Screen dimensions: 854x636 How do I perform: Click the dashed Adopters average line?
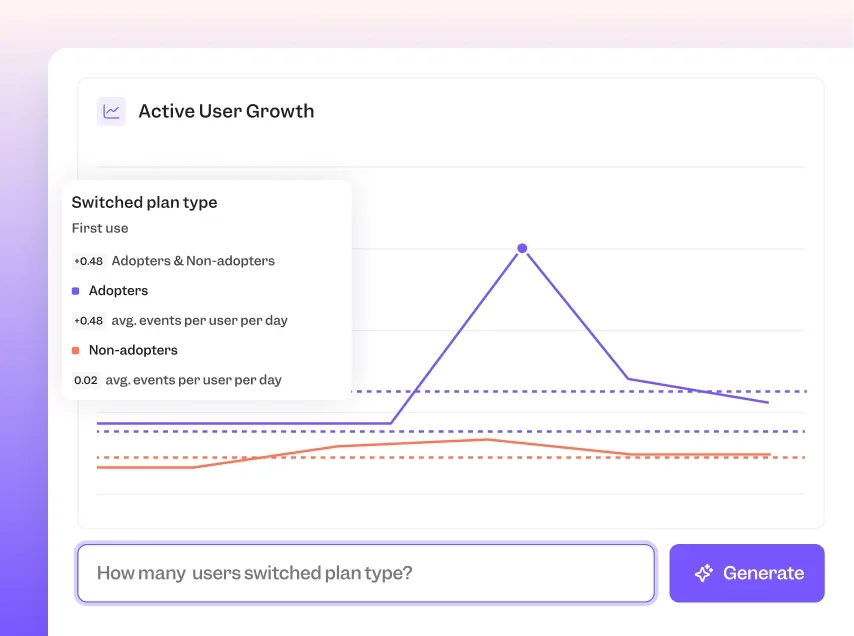(600, 391)
